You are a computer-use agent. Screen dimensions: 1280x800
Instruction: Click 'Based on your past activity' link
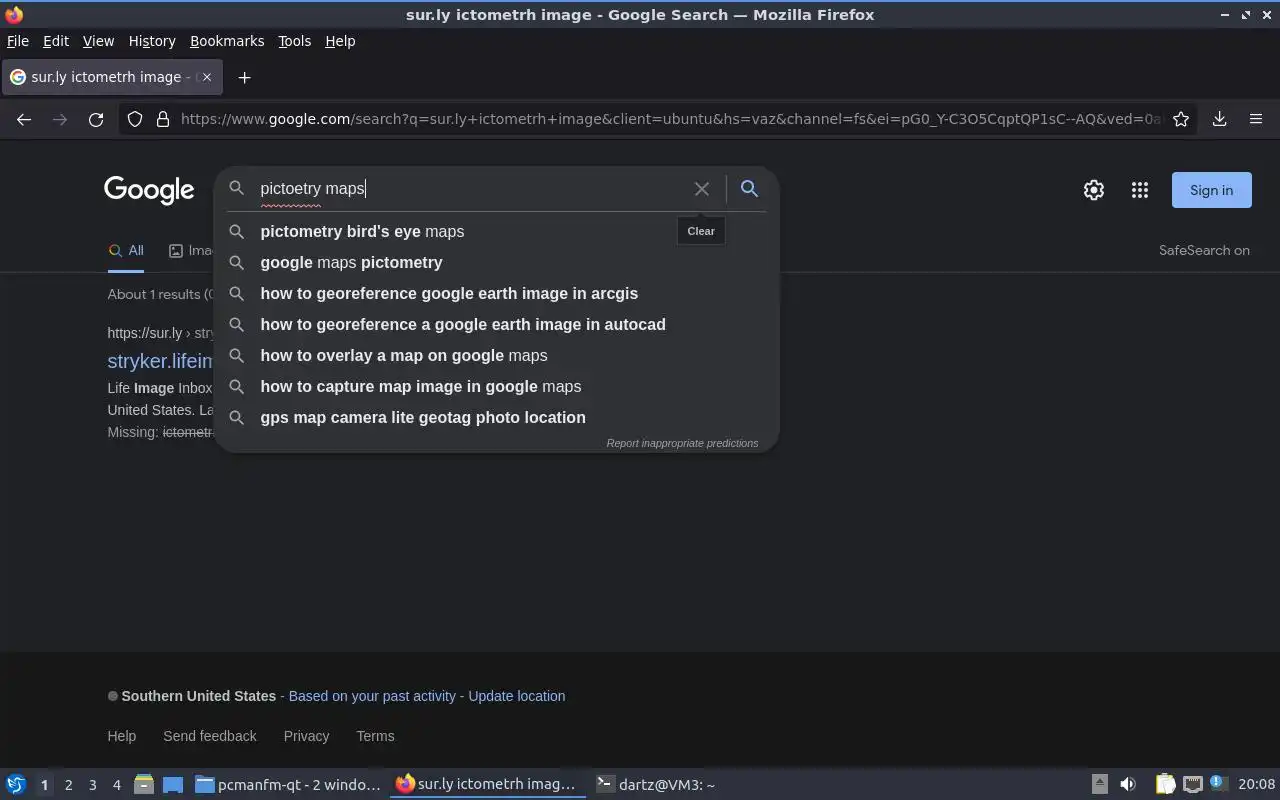372,696
